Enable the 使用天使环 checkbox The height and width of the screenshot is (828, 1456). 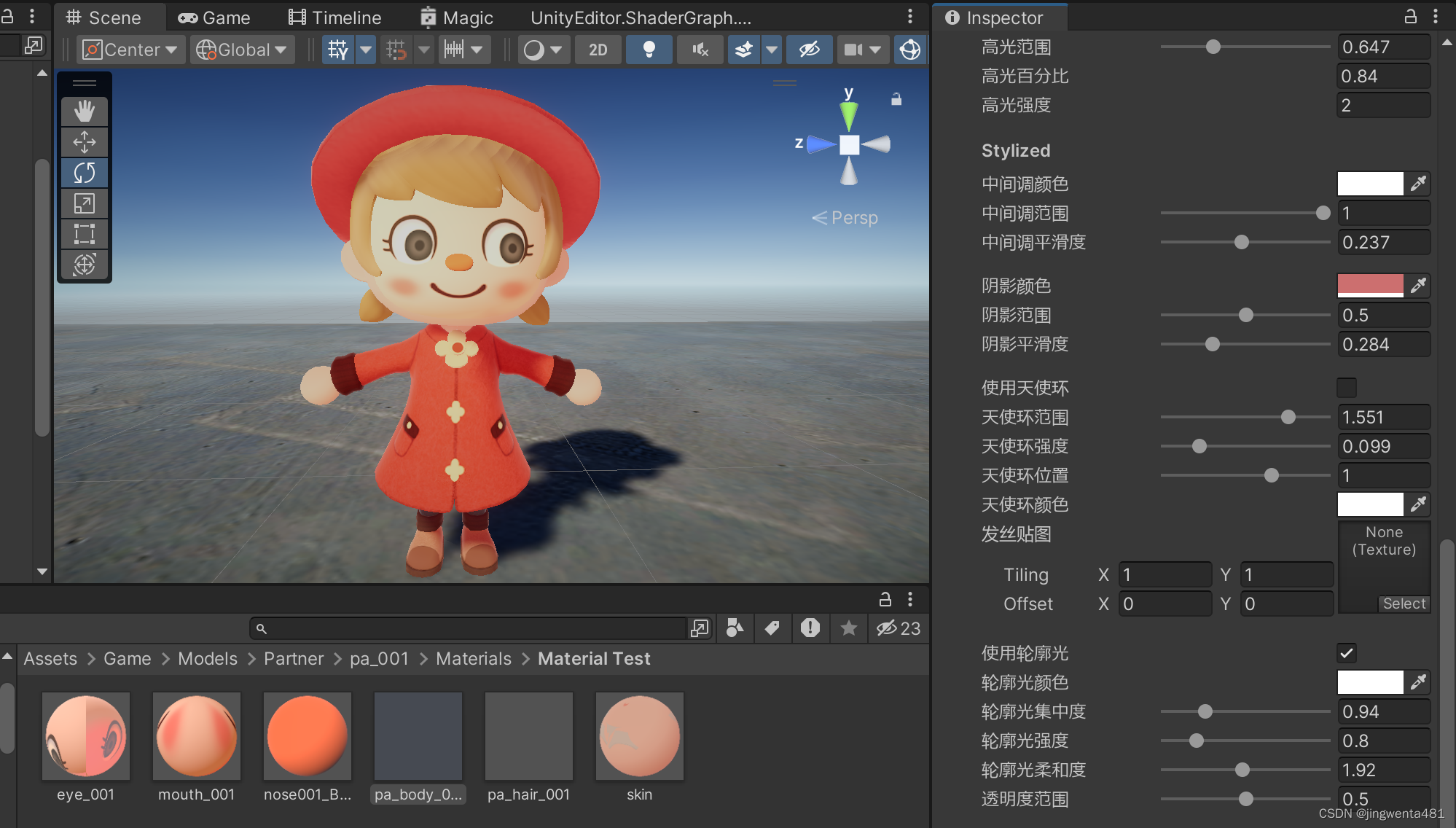[1347, 388]
